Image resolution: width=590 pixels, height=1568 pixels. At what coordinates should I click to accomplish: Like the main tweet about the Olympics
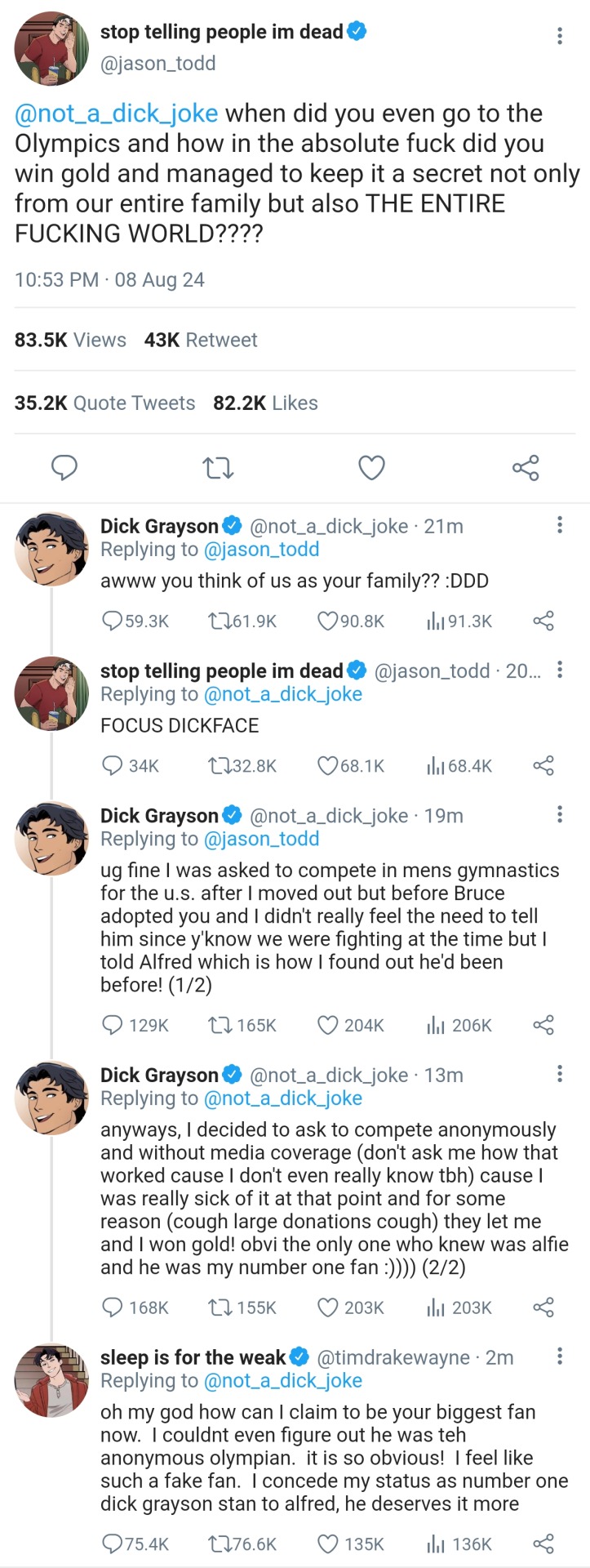(371, 468)
